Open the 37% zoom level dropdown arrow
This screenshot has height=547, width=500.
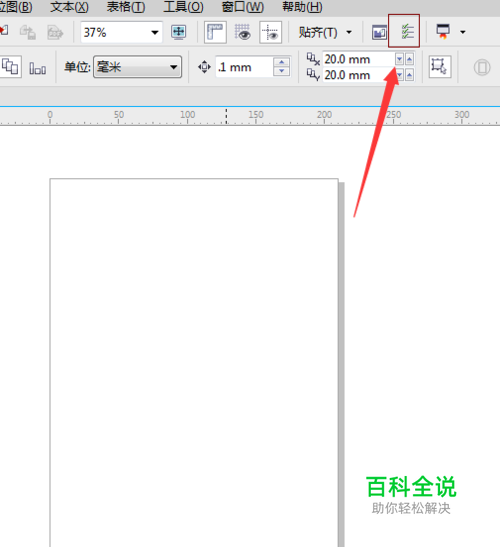(155, 32)
